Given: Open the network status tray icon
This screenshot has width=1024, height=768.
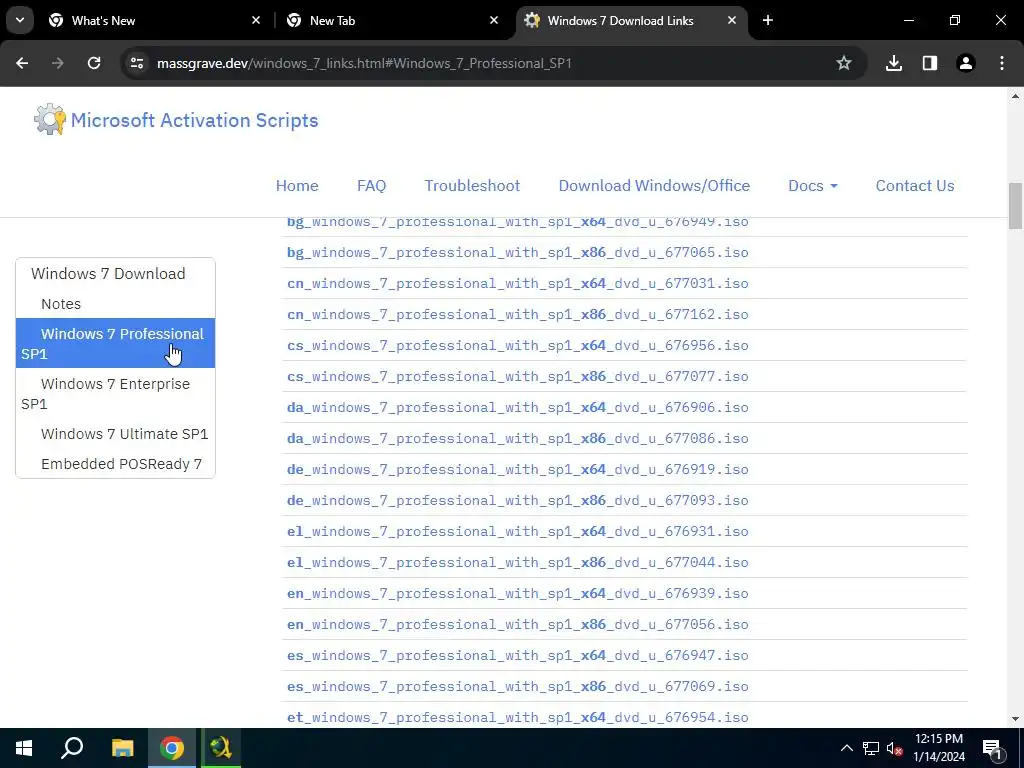Looking at the screenshot, I should (871, 748).
